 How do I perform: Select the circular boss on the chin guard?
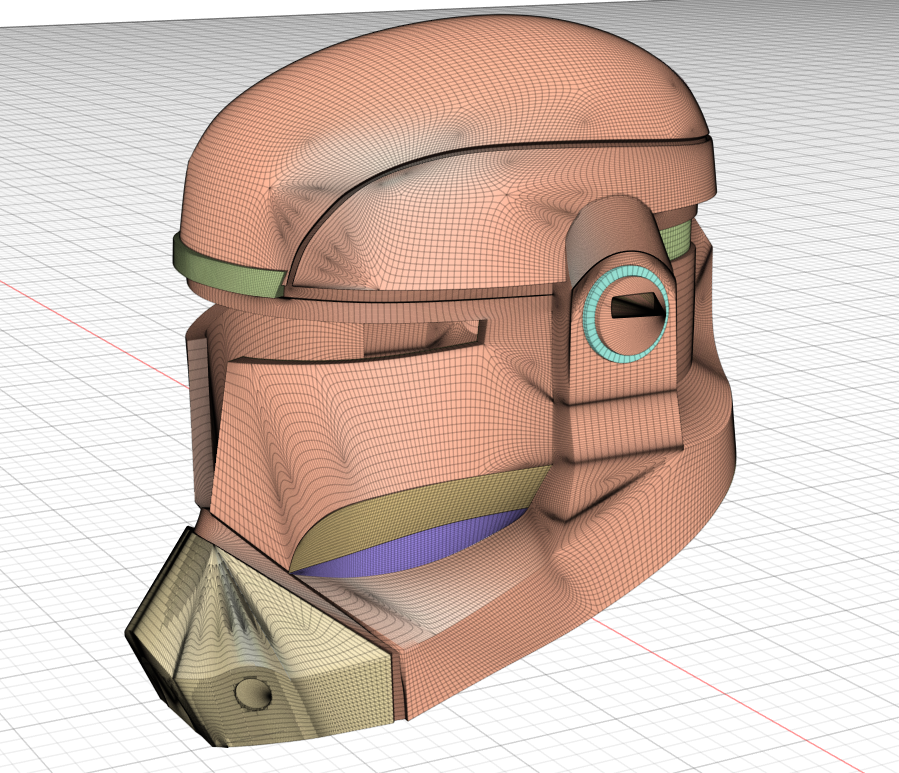click(x=254, y=690)
